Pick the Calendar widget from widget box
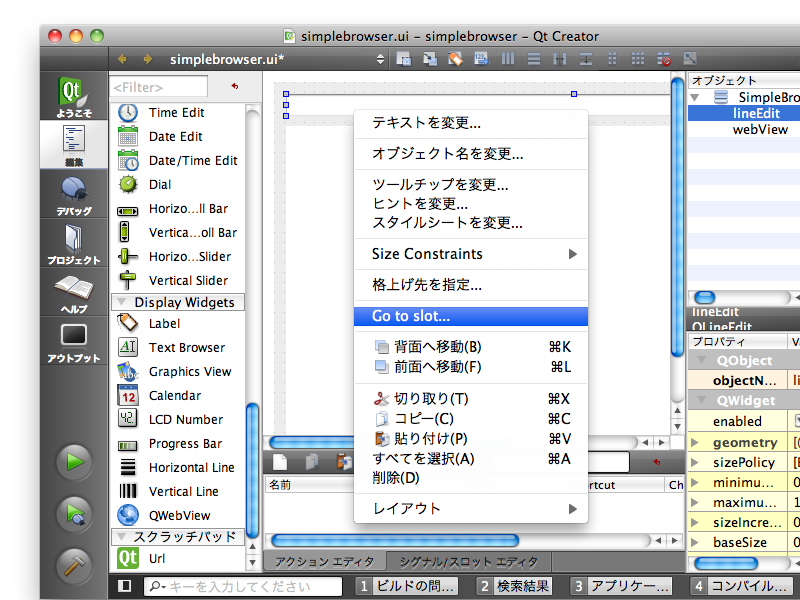The image size is (800, 600). coord(174,395)
